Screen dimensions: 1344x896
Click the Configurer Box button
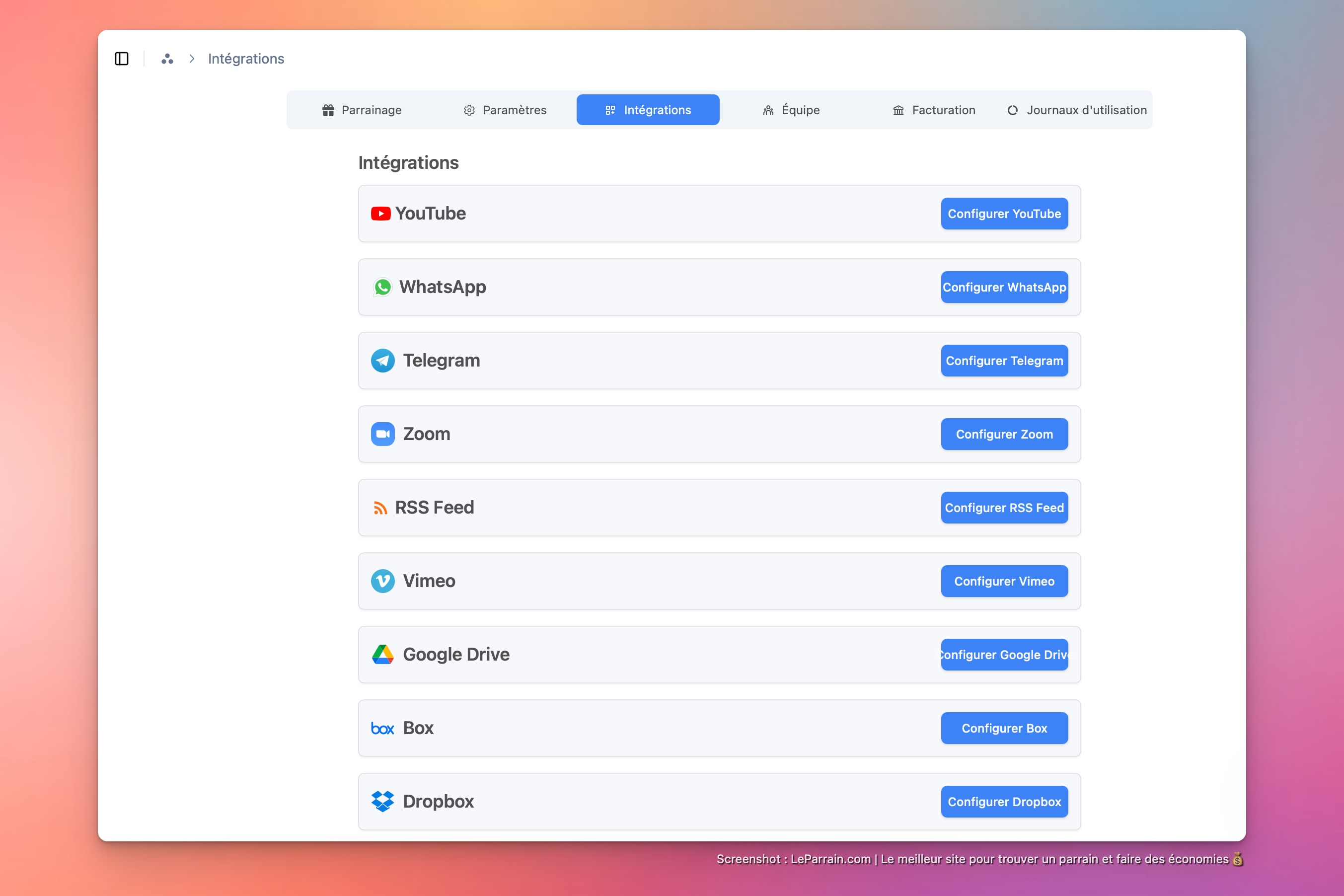coord(1004,728)
